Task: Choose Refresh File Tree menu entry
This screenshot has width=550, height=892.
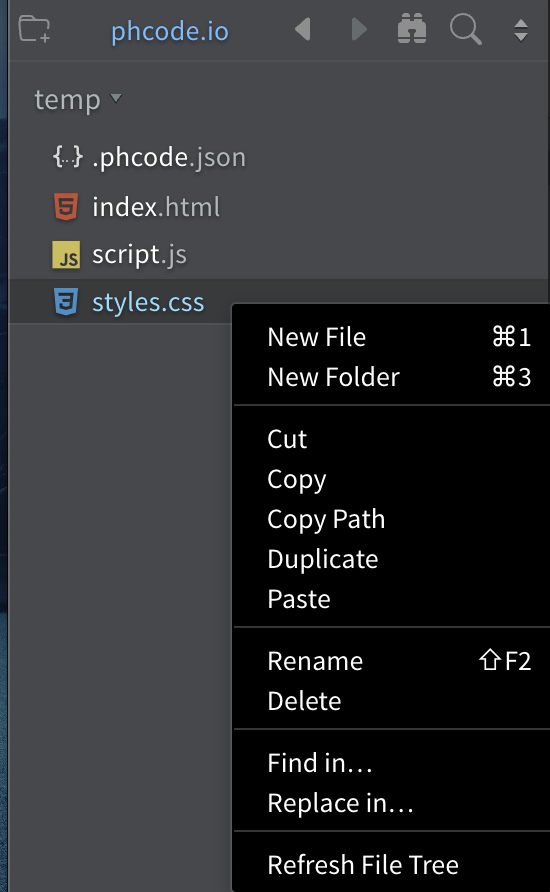Action: point(392,865)
